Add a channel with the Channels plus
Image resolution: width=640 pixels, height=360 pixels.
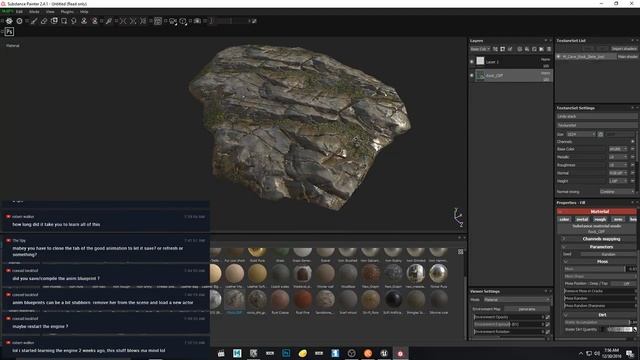click(x=633, y=142)
